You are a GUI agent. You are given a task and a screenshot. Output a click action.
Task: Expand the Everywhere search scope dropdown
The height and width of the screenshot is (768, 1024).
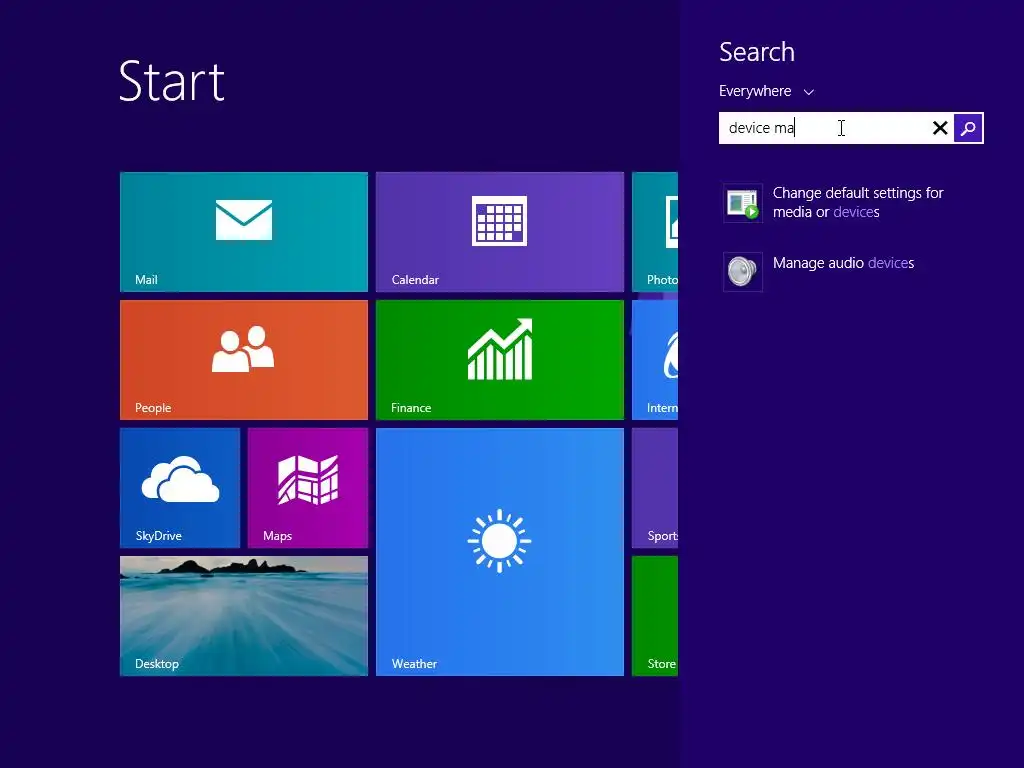tap(766, 91)
